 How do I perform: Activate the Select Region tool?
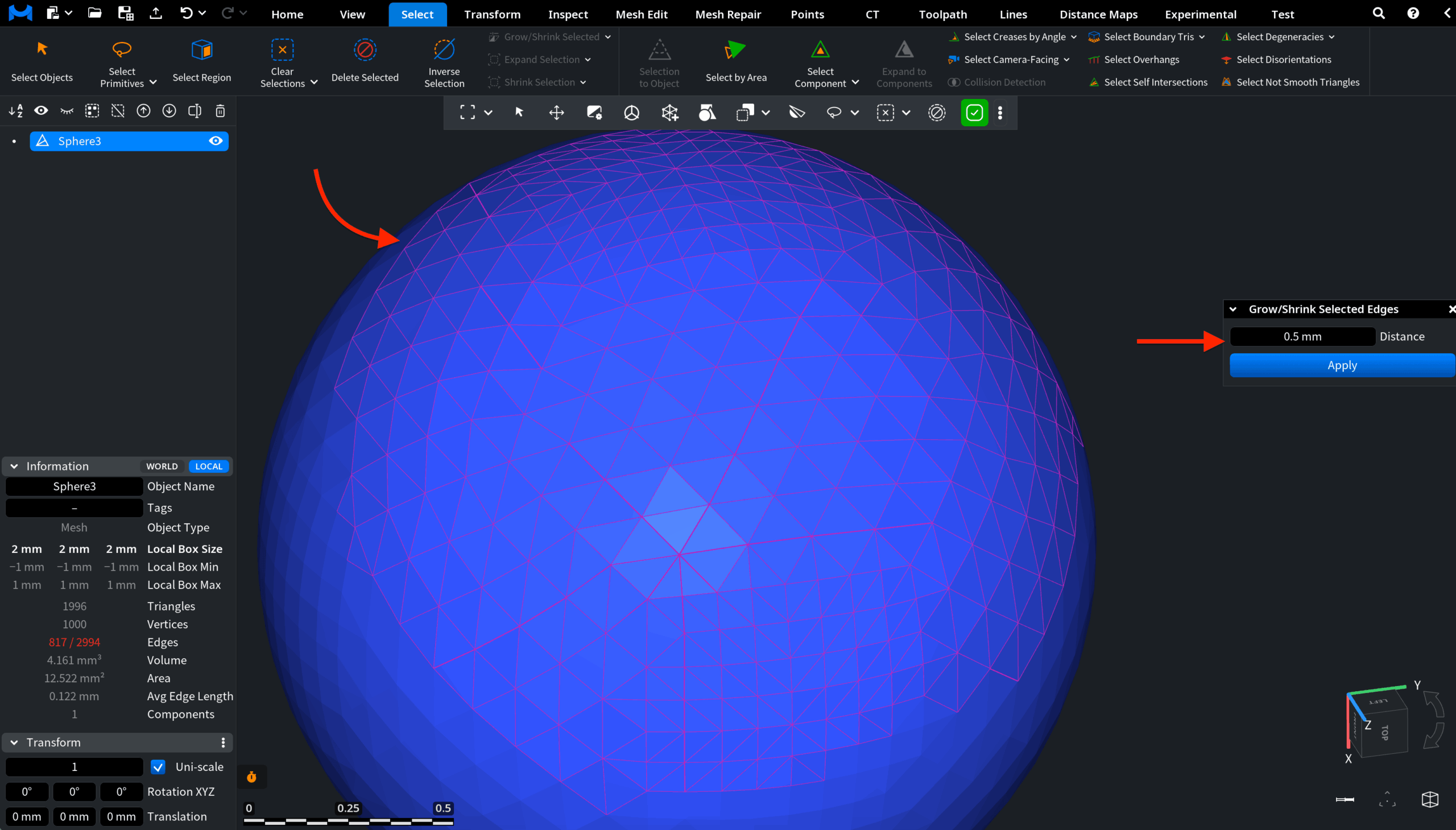tap(202, 61)
